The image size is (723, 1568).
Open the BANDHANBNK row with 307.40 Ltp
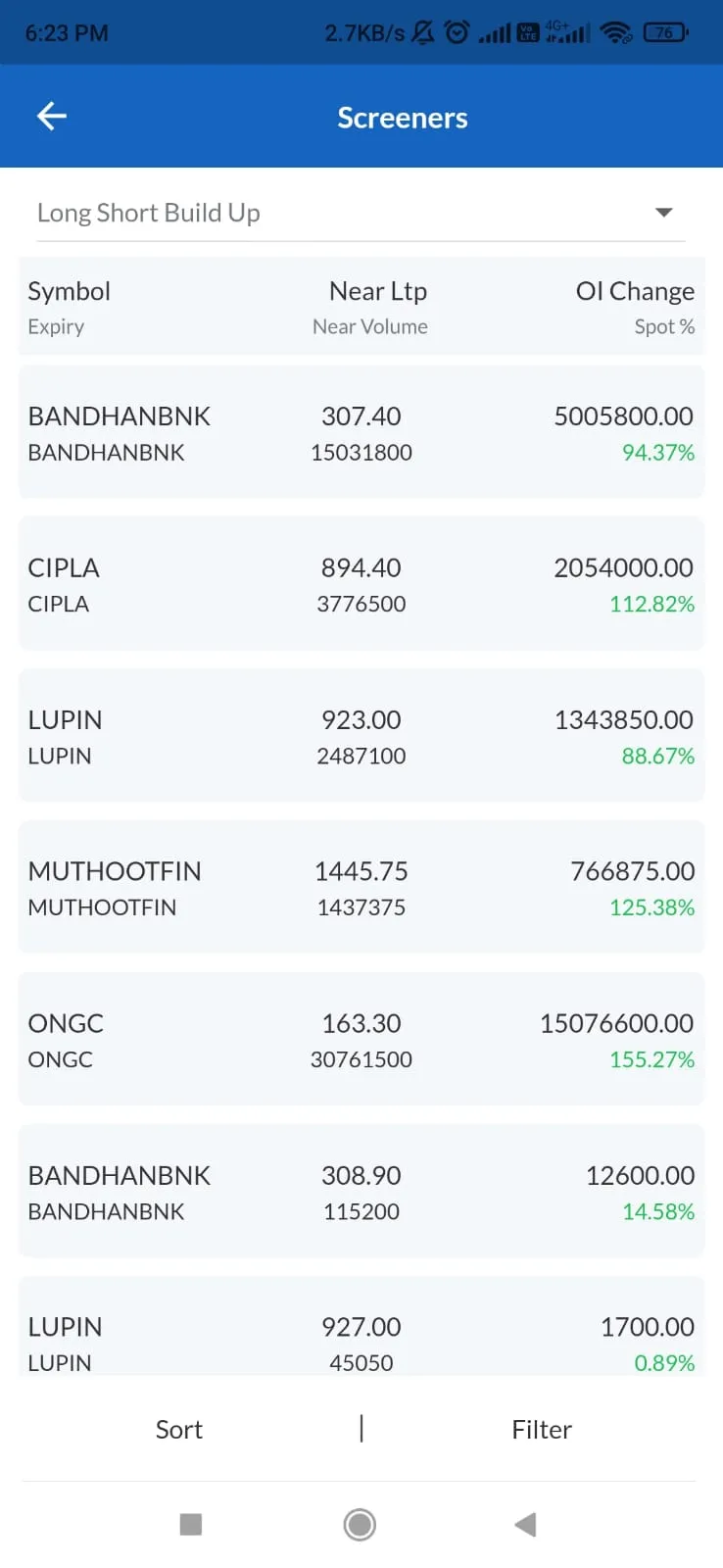[x=361, y=432]
